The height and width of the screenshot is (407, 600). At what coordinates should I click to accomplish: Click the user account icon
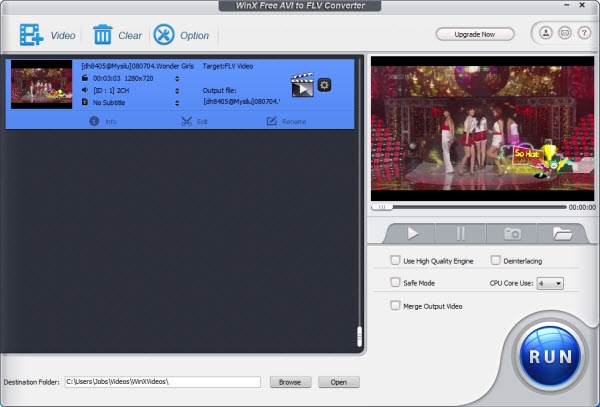546,33
